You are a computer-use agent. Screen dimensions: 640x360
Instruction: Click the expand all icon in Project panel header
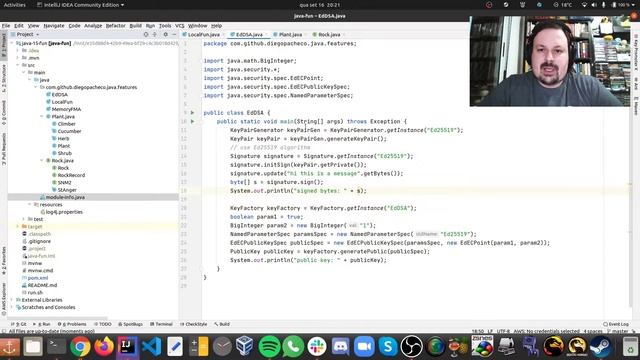point(155,35)
